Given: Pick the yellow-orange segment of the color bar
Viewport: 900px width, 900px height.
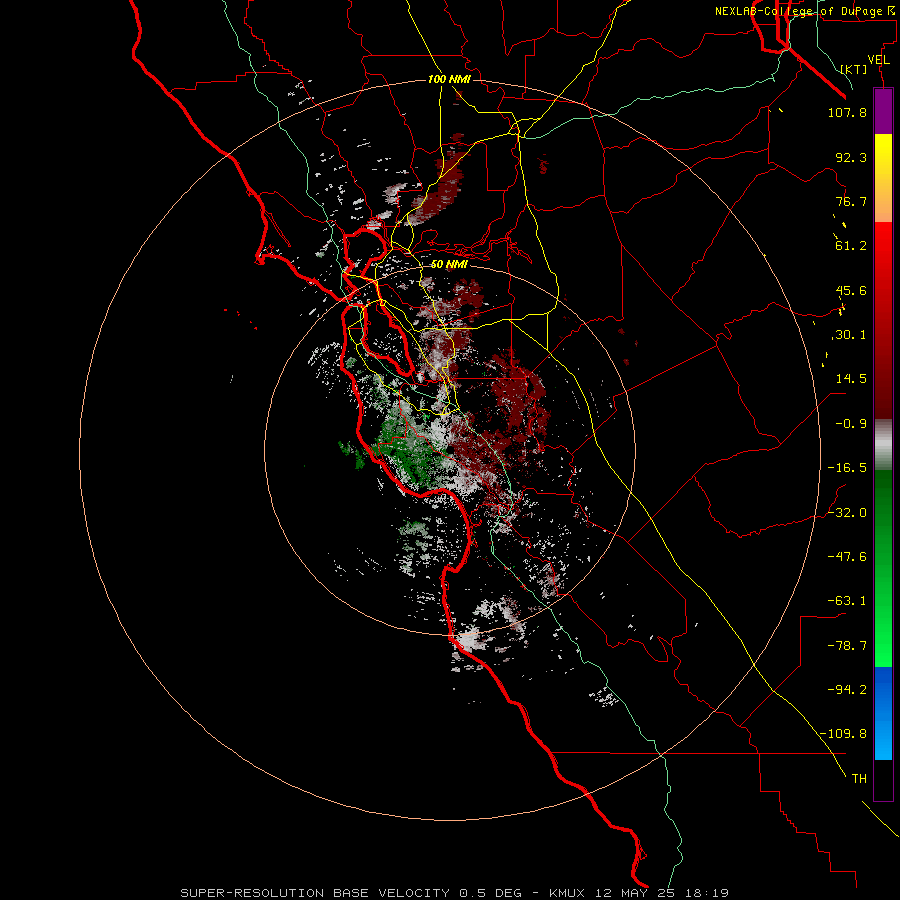Looking at the screenshot, I should coord(883,178).
